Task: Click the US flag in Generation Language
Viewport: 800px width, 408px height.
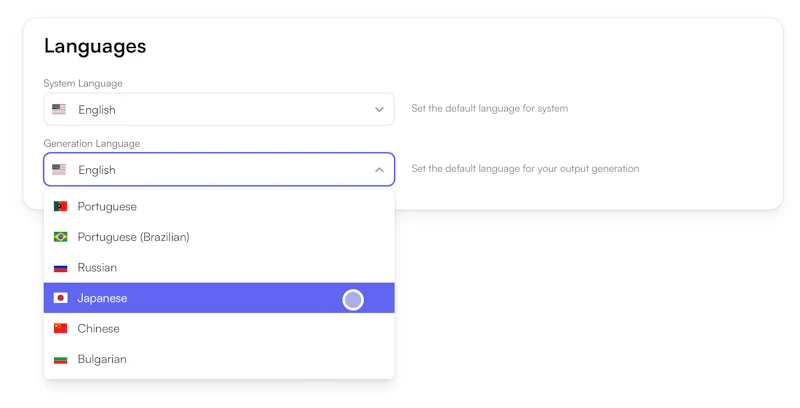Action: pyautogui.click(x=59, y=170)
